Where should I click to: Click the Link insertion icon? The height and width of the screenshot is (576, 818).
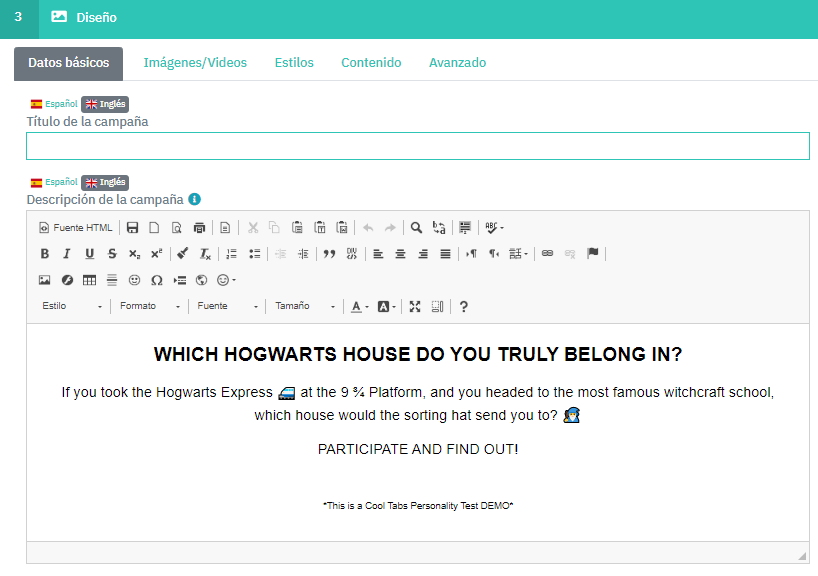pyautogui.click(x=547, y=254)
